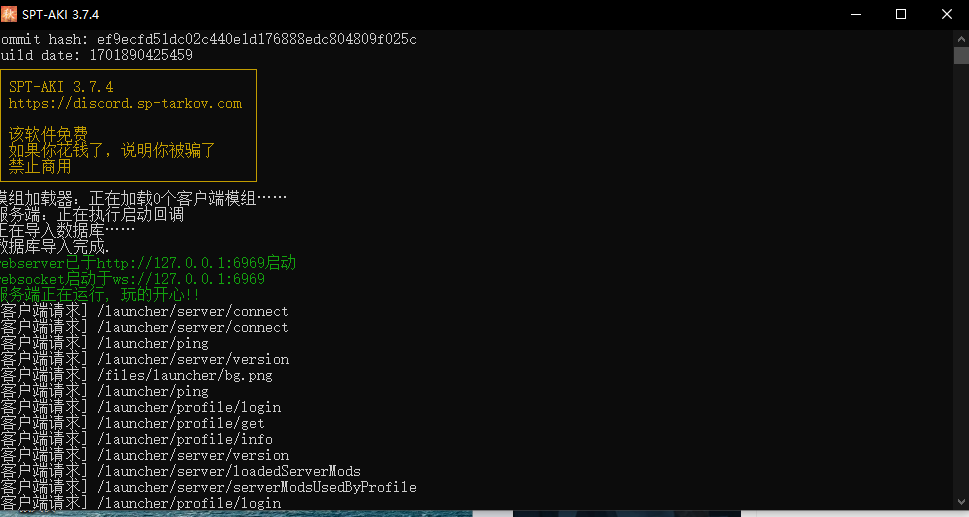Click the /launcher/profile/get log entry
Viewport: 969px width, 517px height.
click(x=180, y=423)
